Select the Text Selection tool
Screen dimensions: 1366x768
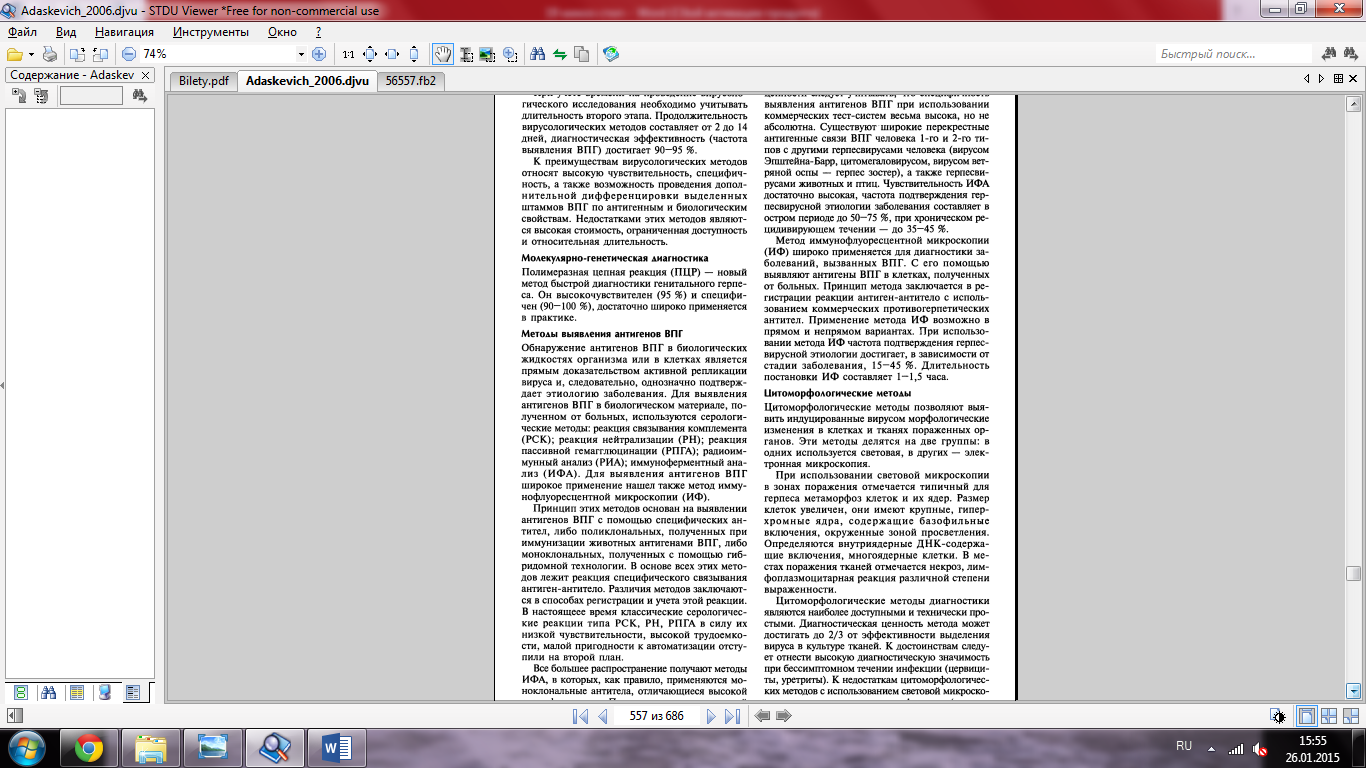pyautogui.click(x=465, y=54)
